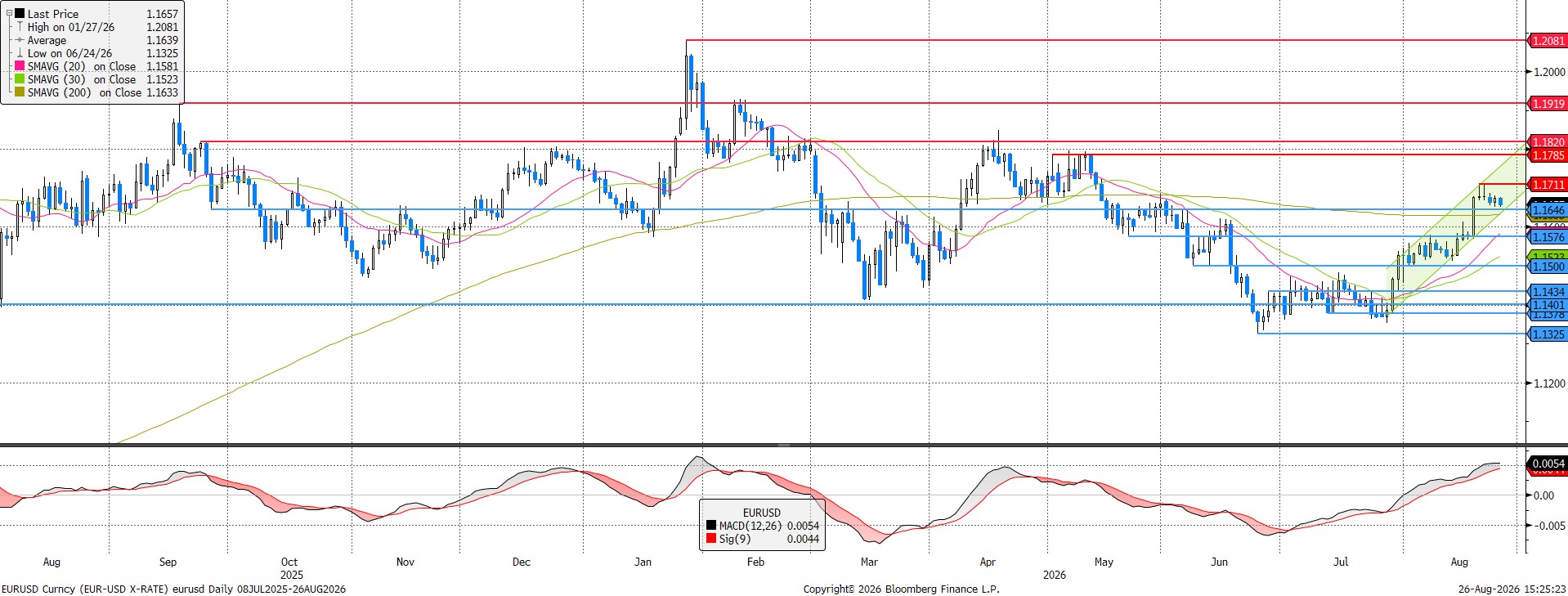Click the panel divider handle above MACD

(784, 445)
